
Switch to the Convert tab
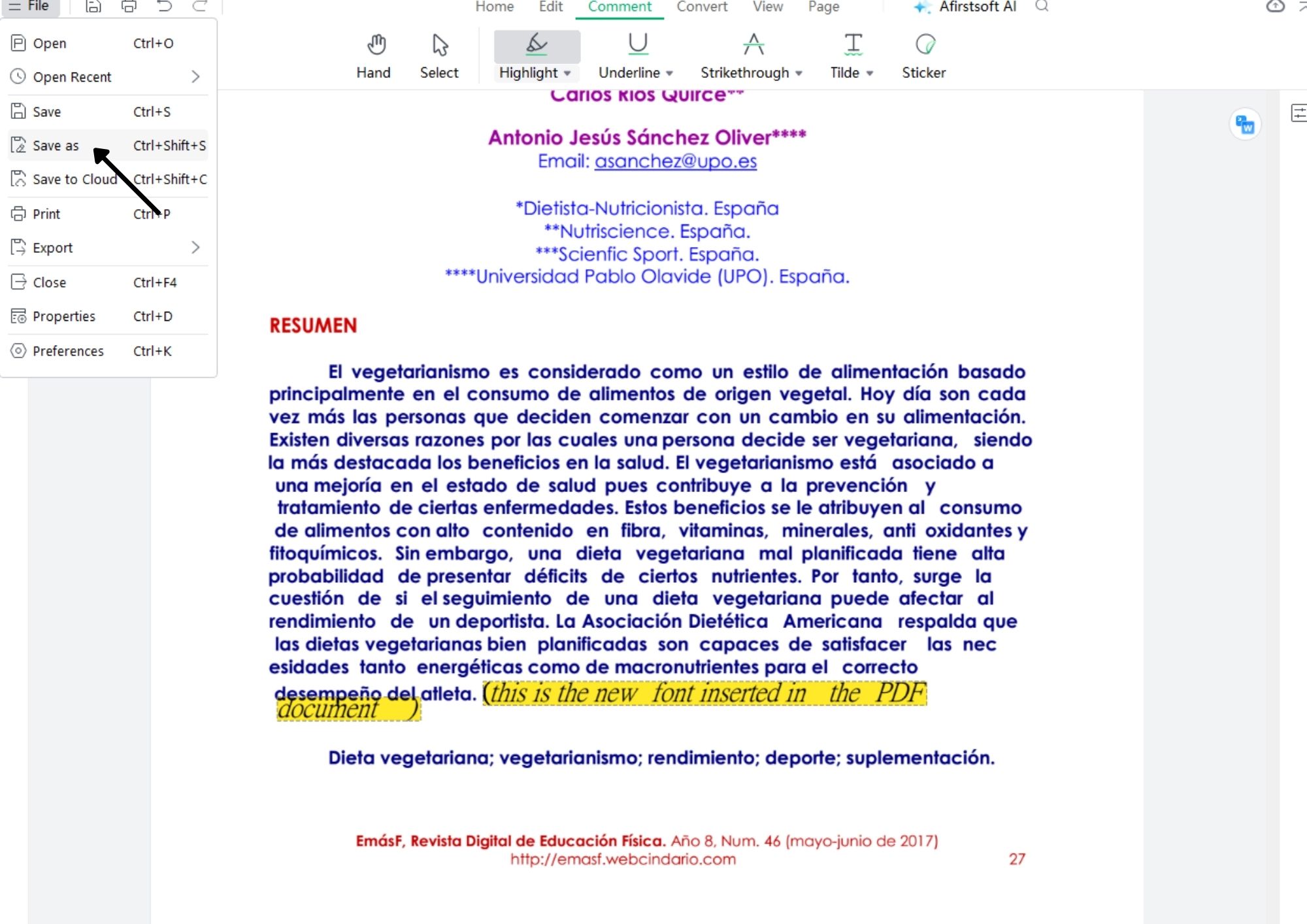click(702, 7)
